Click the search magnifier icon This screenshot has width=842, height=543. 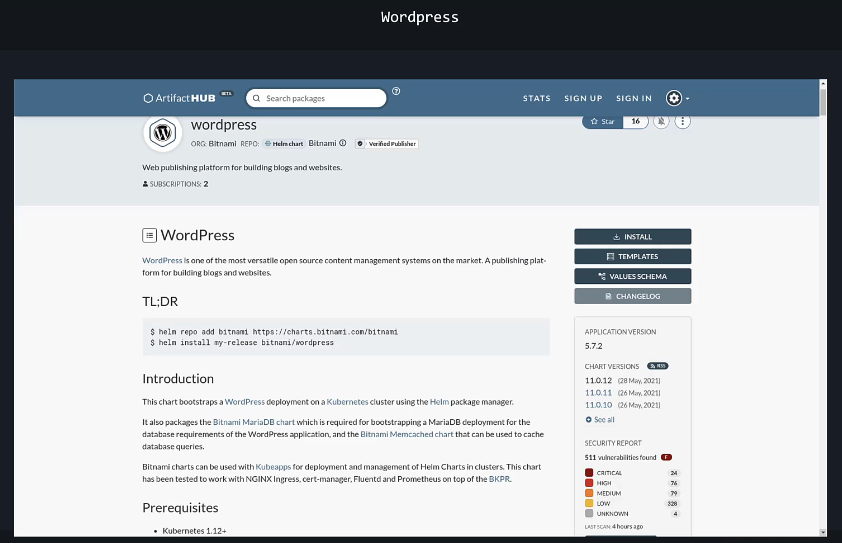[x=256, y=98]
